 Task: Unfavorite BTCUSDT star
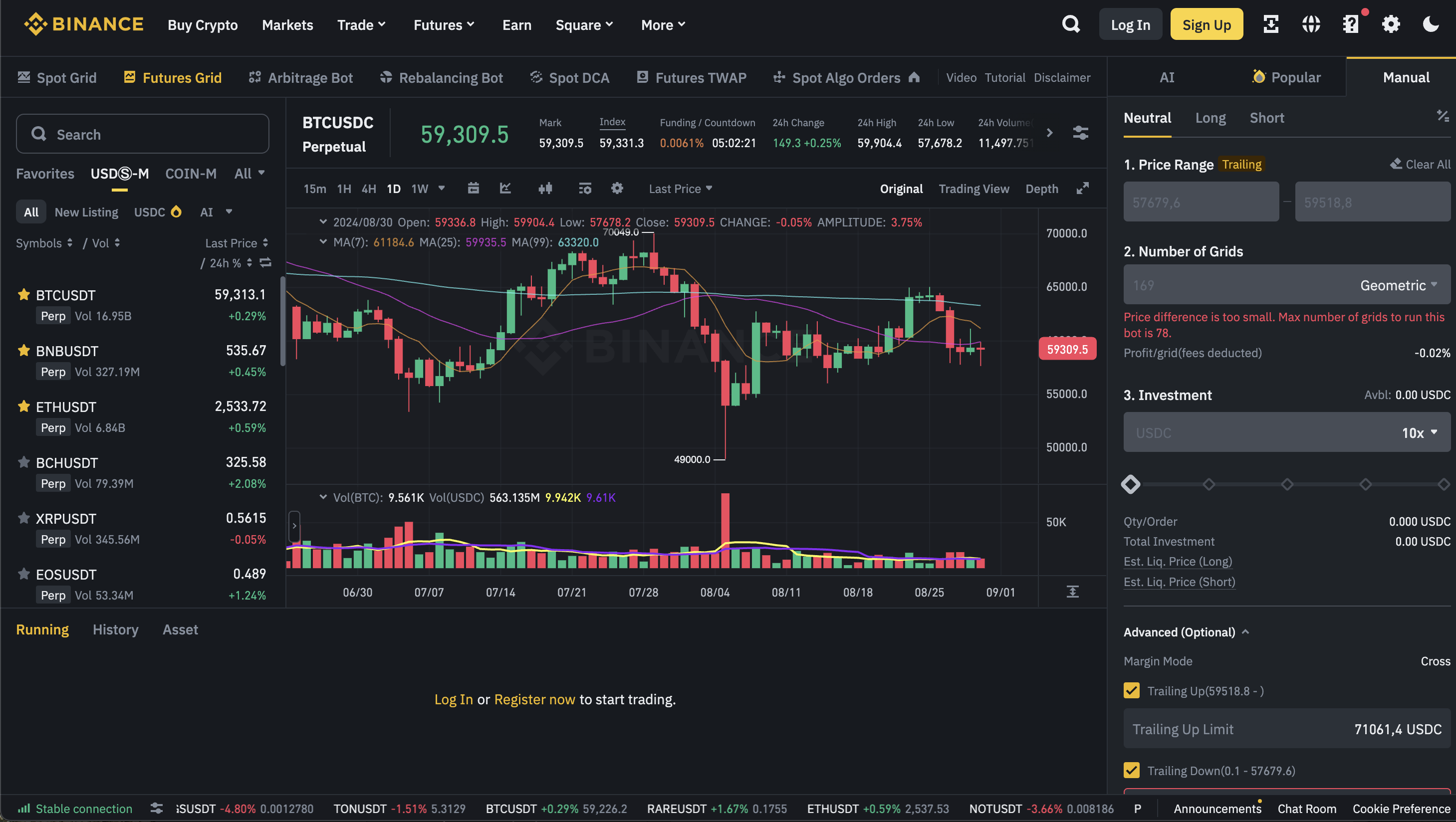tap(24, 294)
